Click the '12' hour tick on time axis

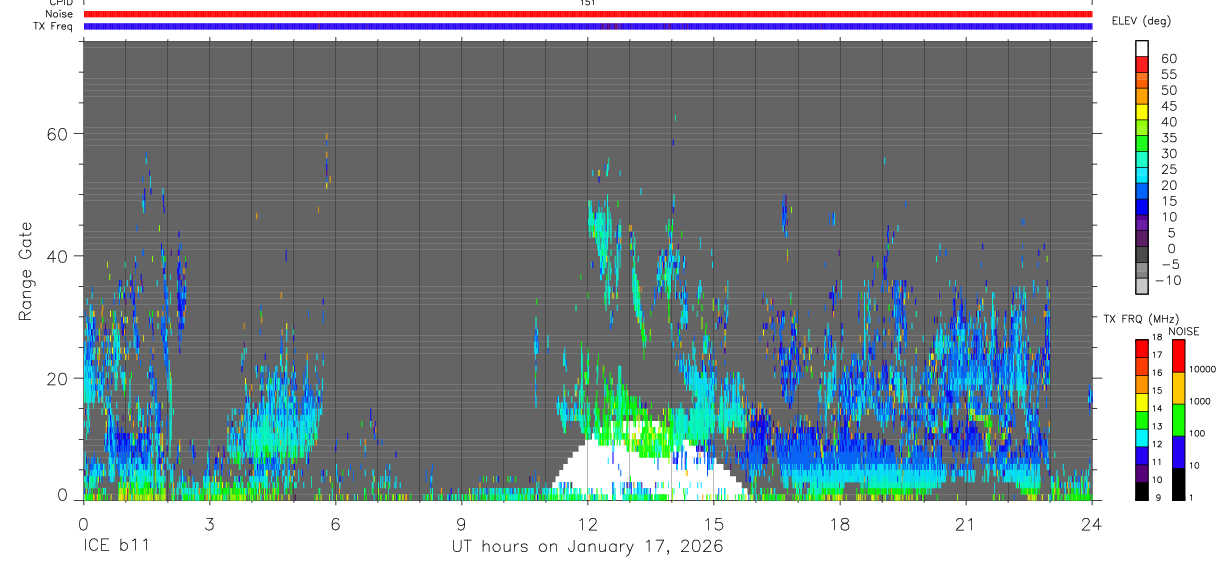[x=587, y=523]
